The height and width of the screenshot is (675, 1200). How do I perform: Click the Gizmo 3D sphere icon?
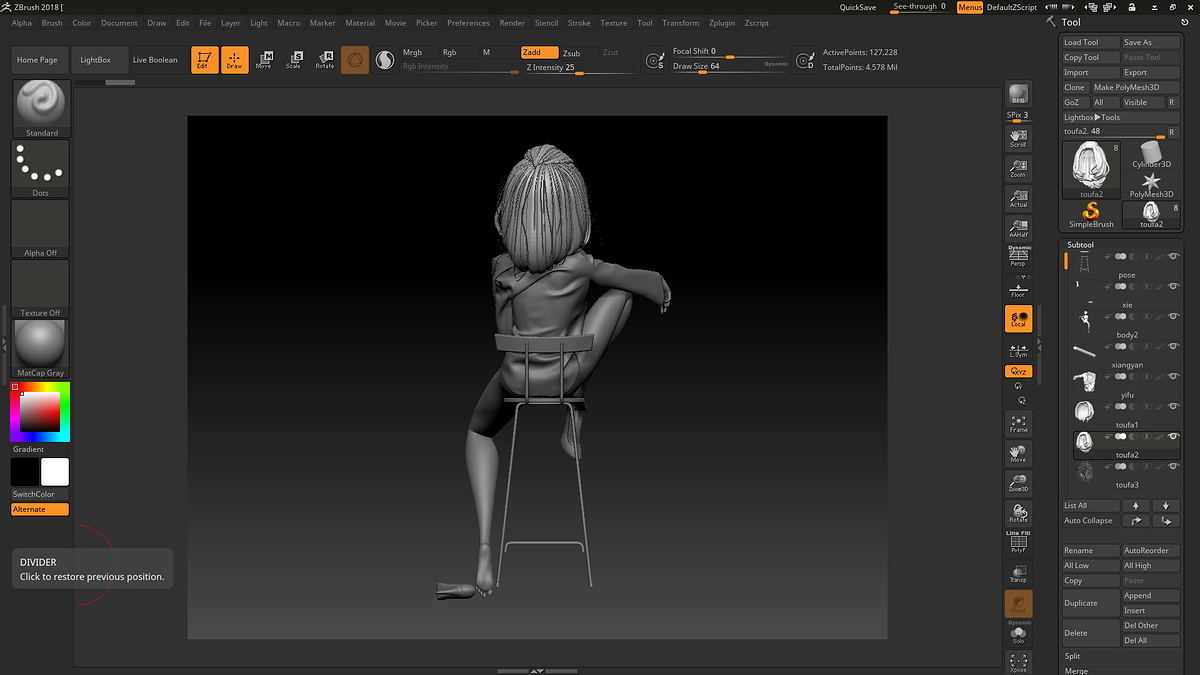coord(355,60)
